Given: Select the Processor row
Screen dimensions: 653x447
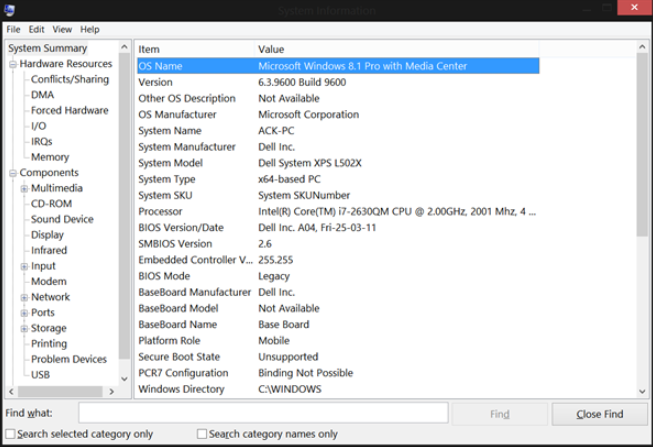Looking at the screenshot, I should pos(338,212).
